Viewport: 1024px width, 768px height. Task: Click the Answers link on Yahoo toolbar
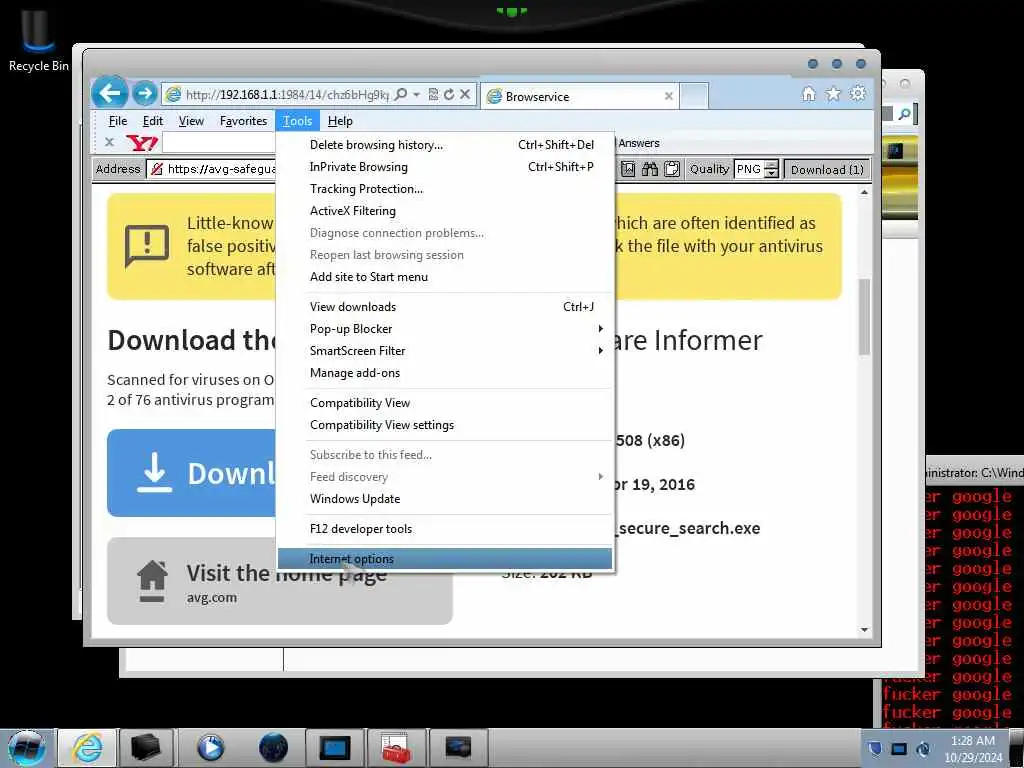click(639, 143)
